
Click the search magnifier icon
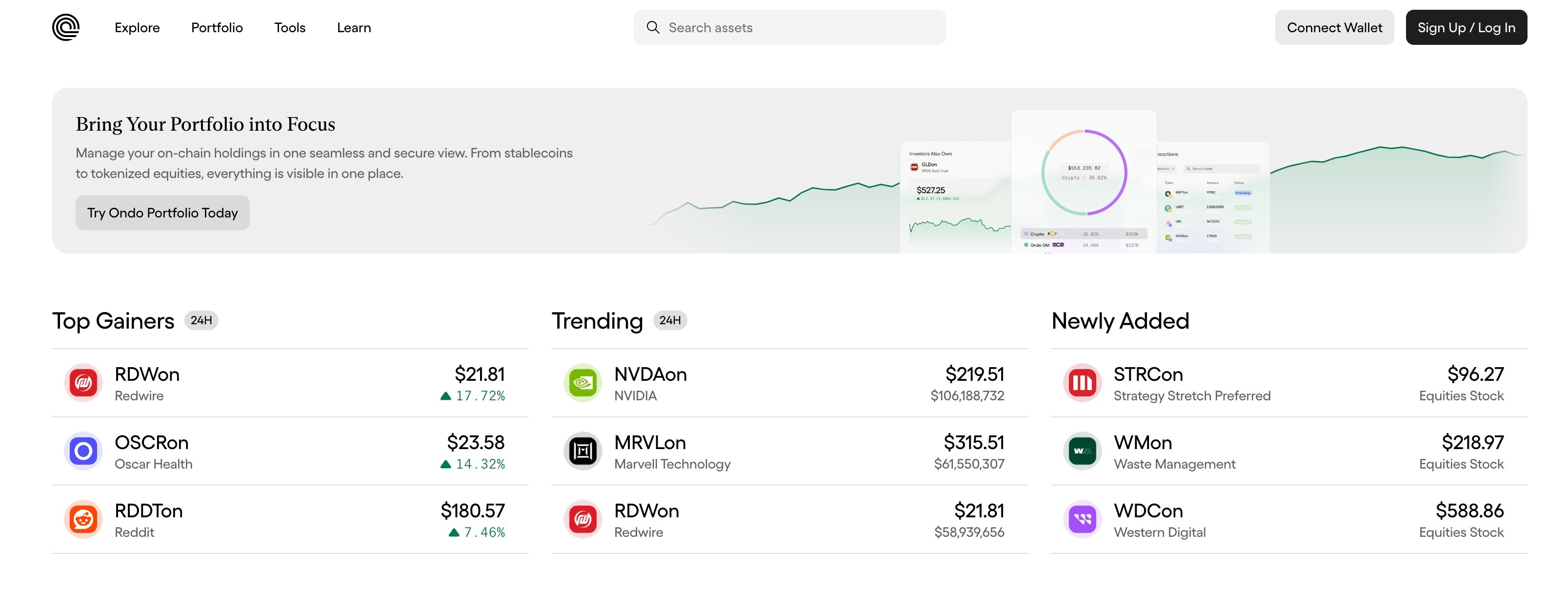pyautogui.click(x=653, y=27)
